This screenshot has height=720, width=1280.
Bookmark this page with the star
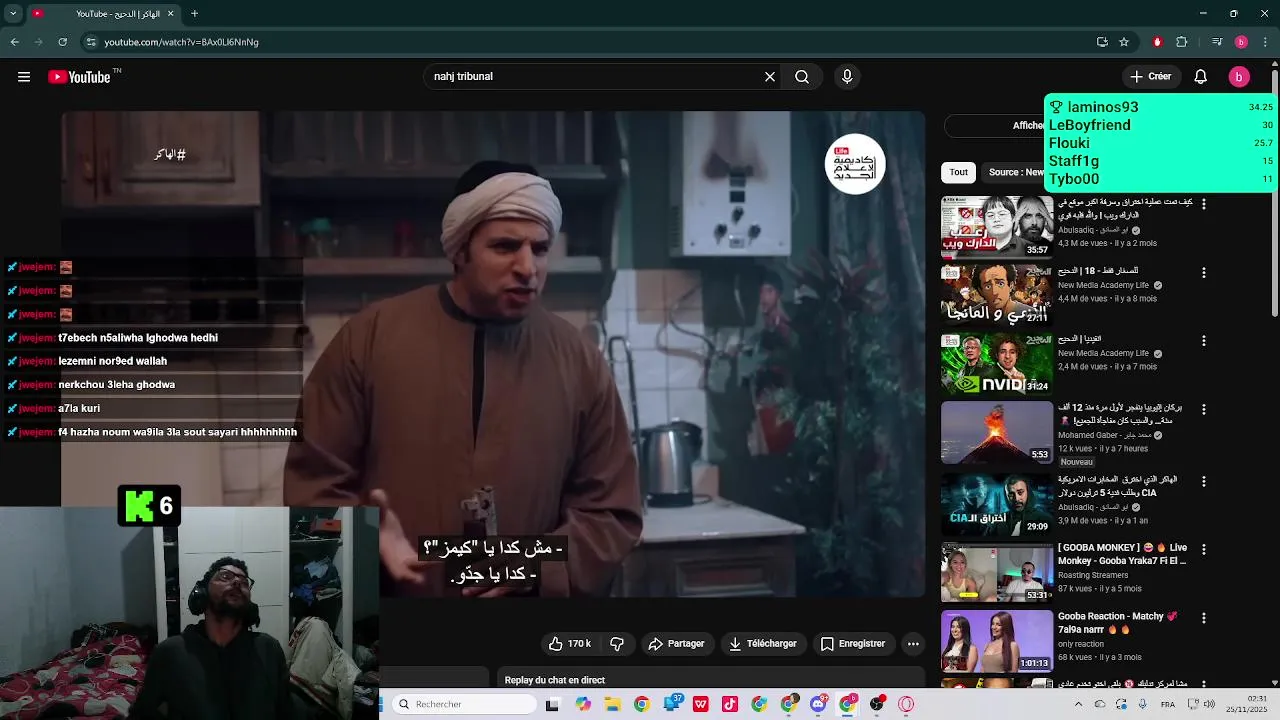tap(1124, 42)
